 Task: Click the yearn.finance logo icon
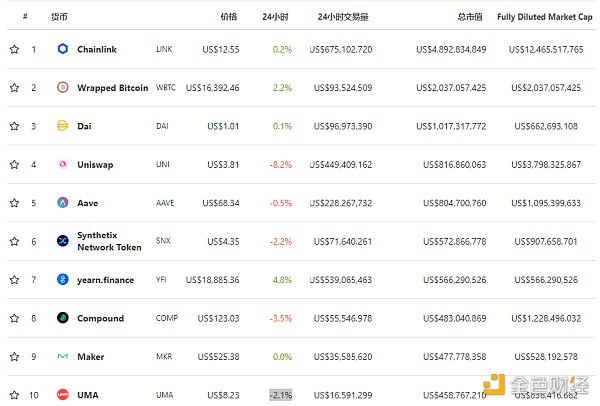point(62,280)
